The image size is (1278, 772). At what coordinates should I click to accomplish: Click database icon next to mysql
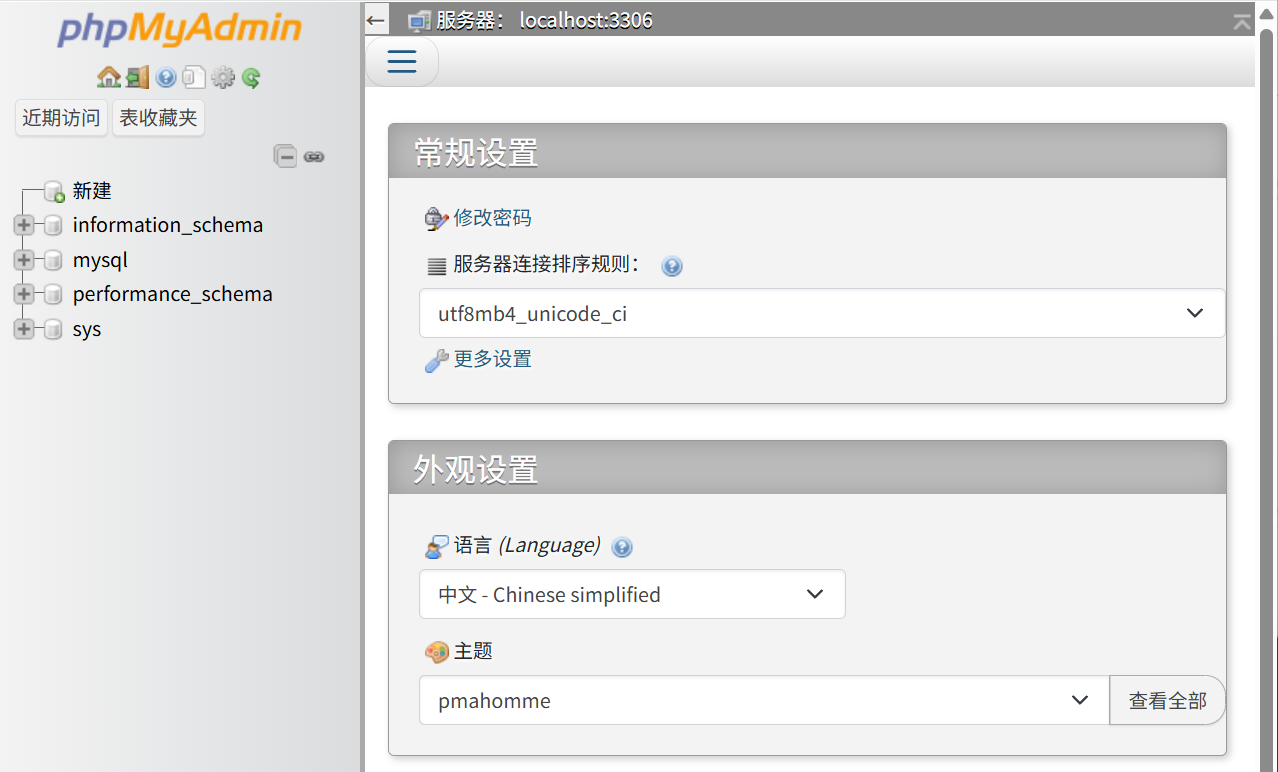click(x=53, y=260)
